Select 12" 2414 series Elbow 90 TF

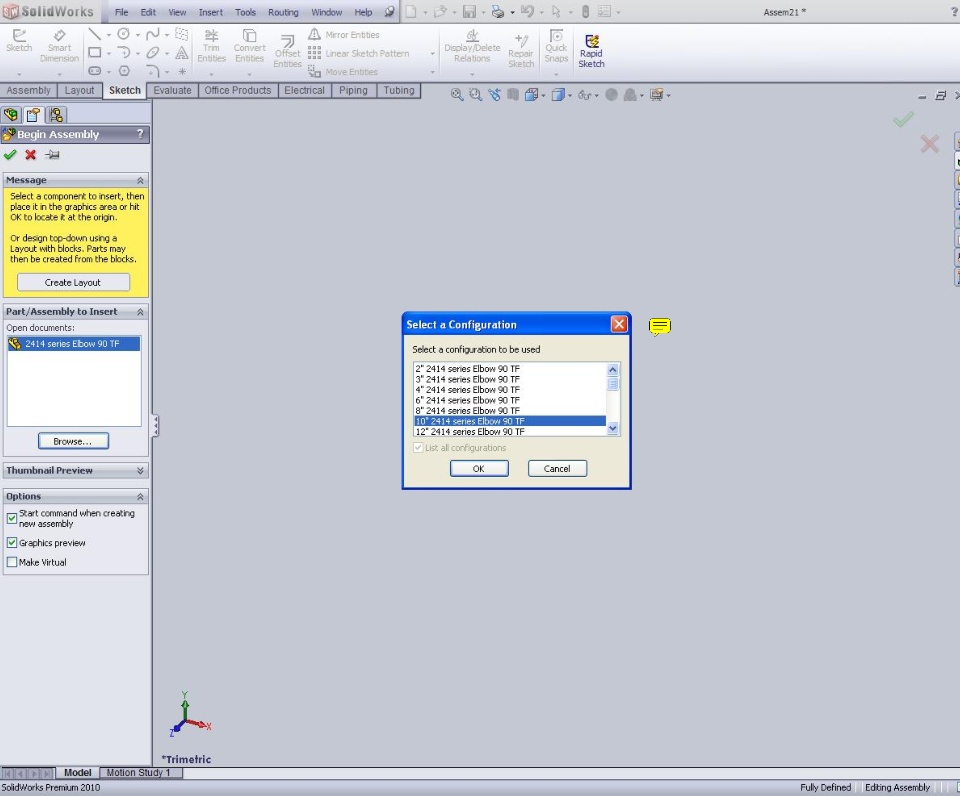[x=510, y=431]
